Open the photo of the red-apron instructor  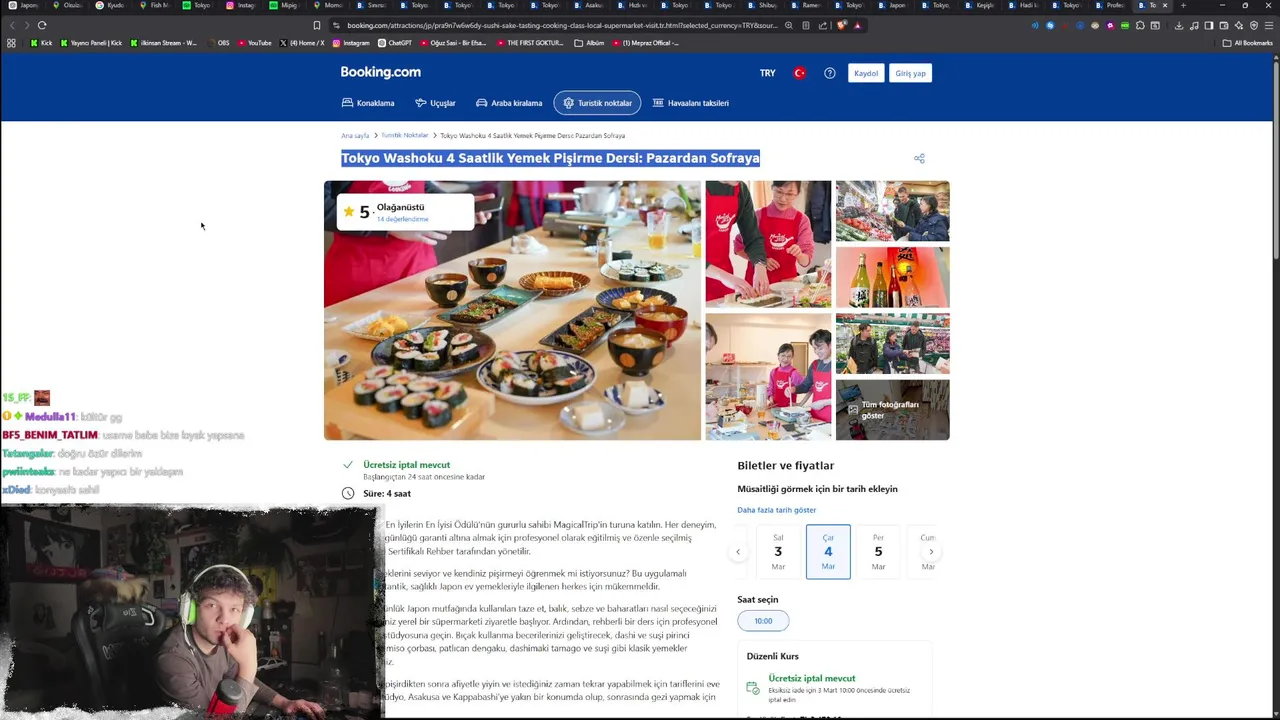pyautogui.click(x=768, y=244)
